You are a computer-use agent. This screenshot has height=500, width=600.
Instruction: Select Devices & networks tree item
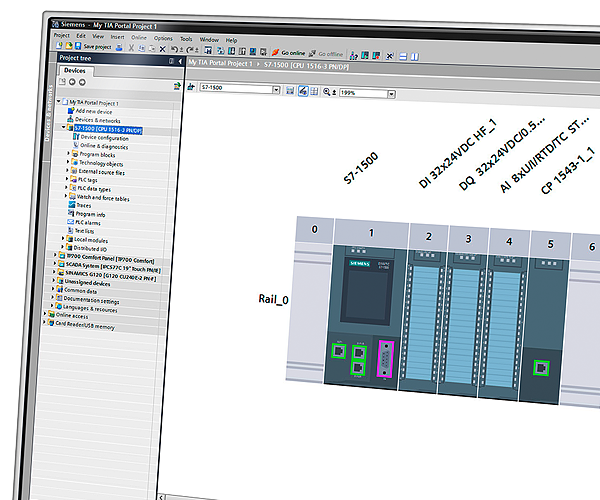[98, 120]
